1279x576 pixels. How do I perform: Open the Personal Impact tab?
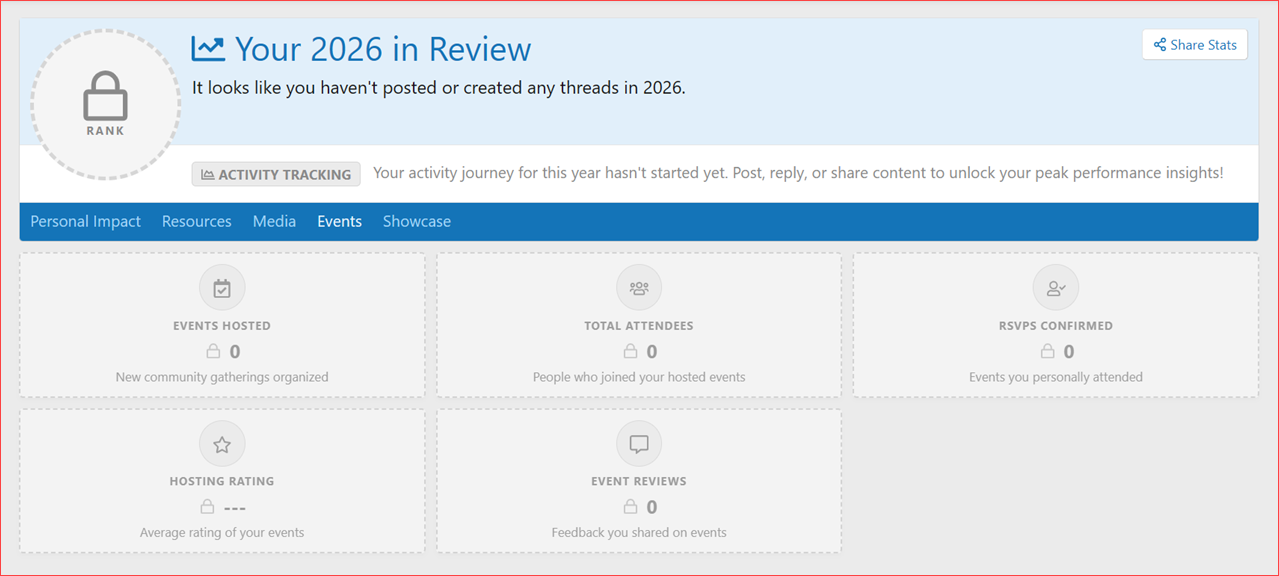86,222
